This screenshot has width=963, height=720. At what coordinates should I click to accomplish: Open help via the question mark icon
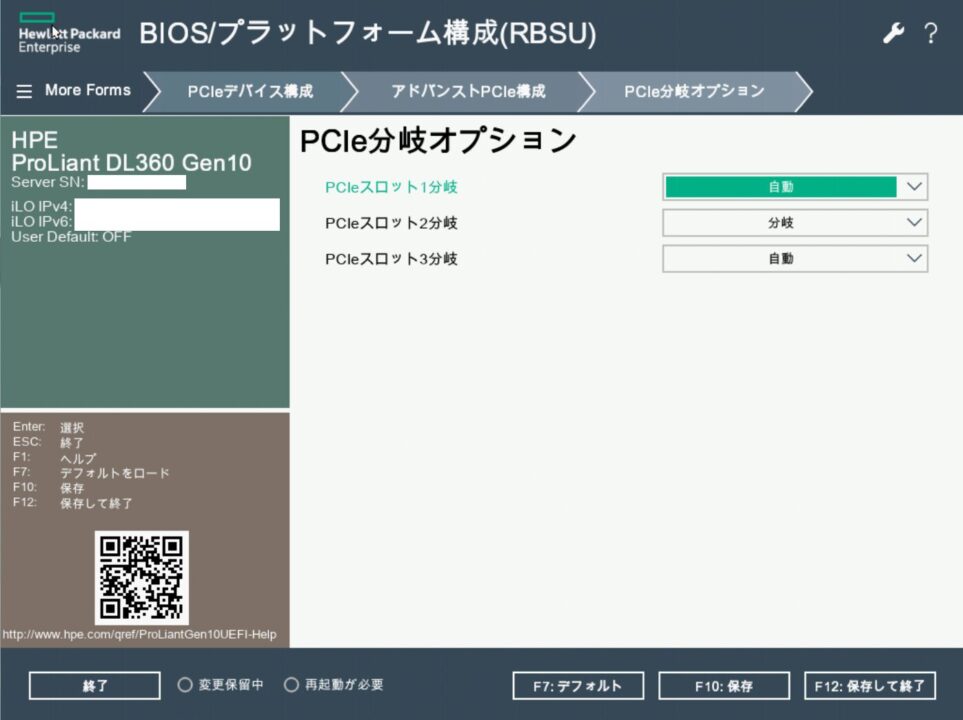930,33
